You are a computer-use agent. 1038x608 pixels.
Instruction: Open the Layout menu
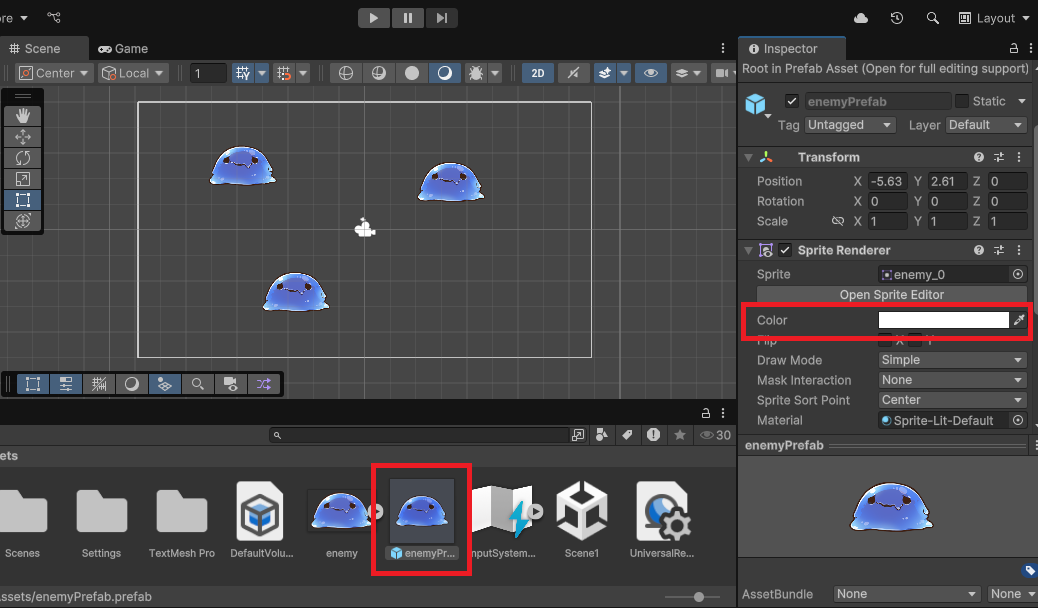[993, 17]
